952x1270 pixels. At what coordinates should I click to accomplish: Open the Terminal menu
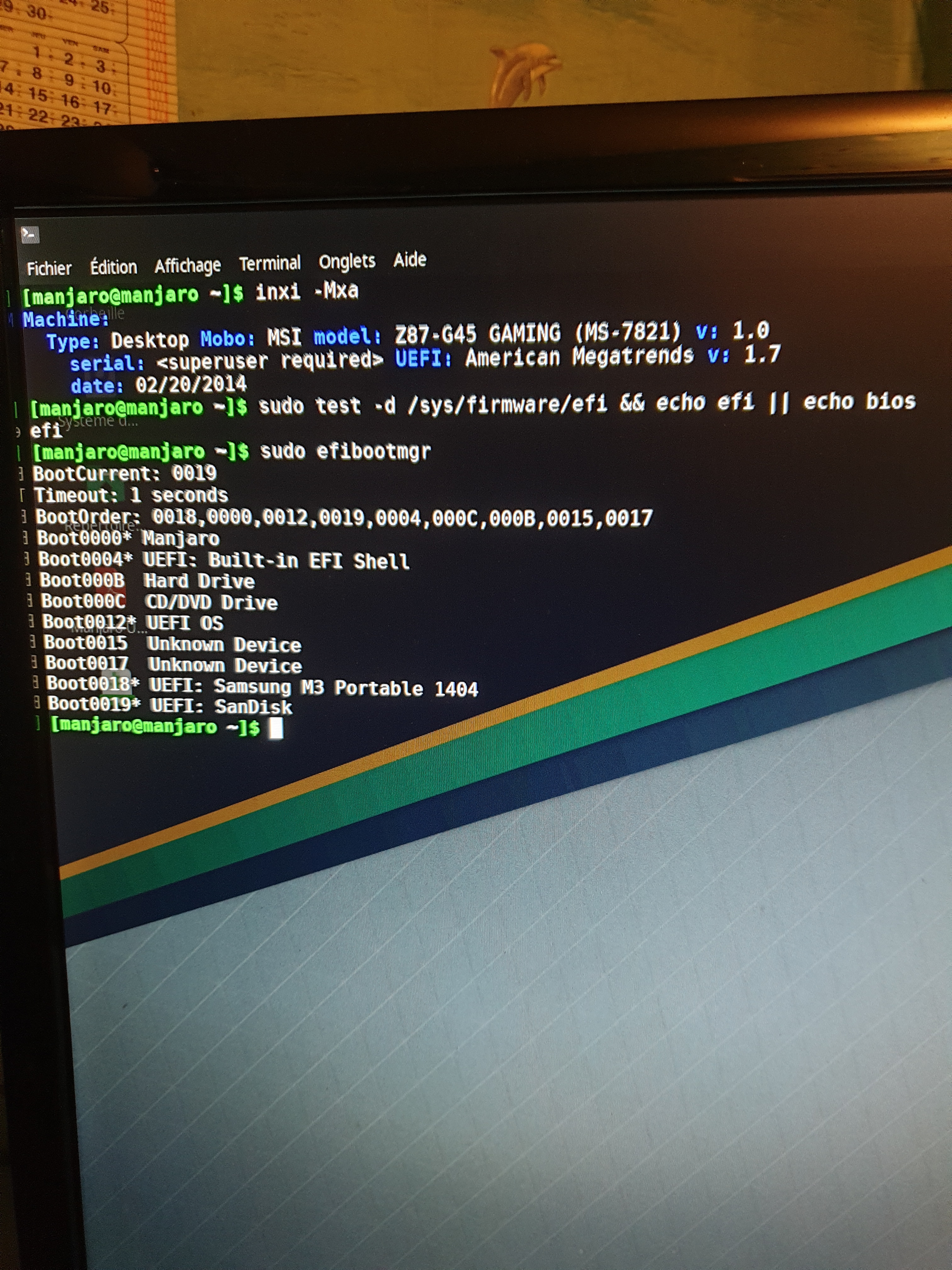tap(270, 264)
